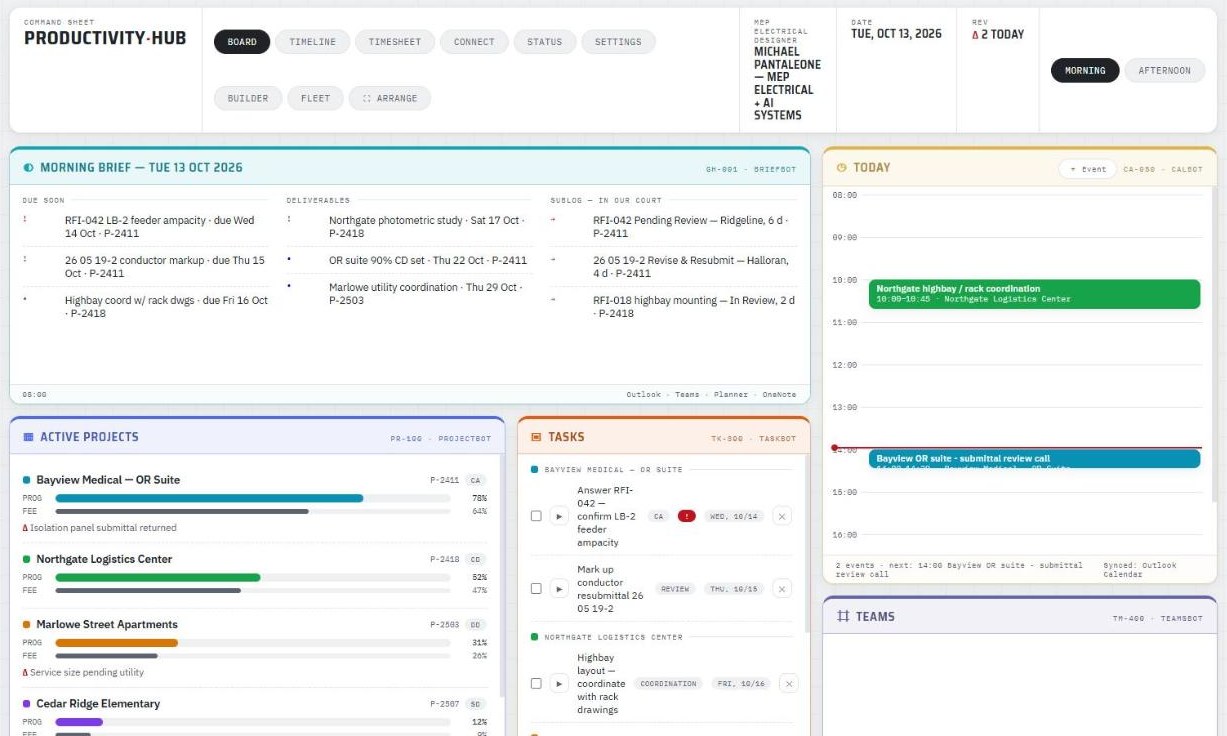Click the red priority badge on RFI-042 task
The width and height of the screenshot is (1227, 736).
tap(687, 516)
